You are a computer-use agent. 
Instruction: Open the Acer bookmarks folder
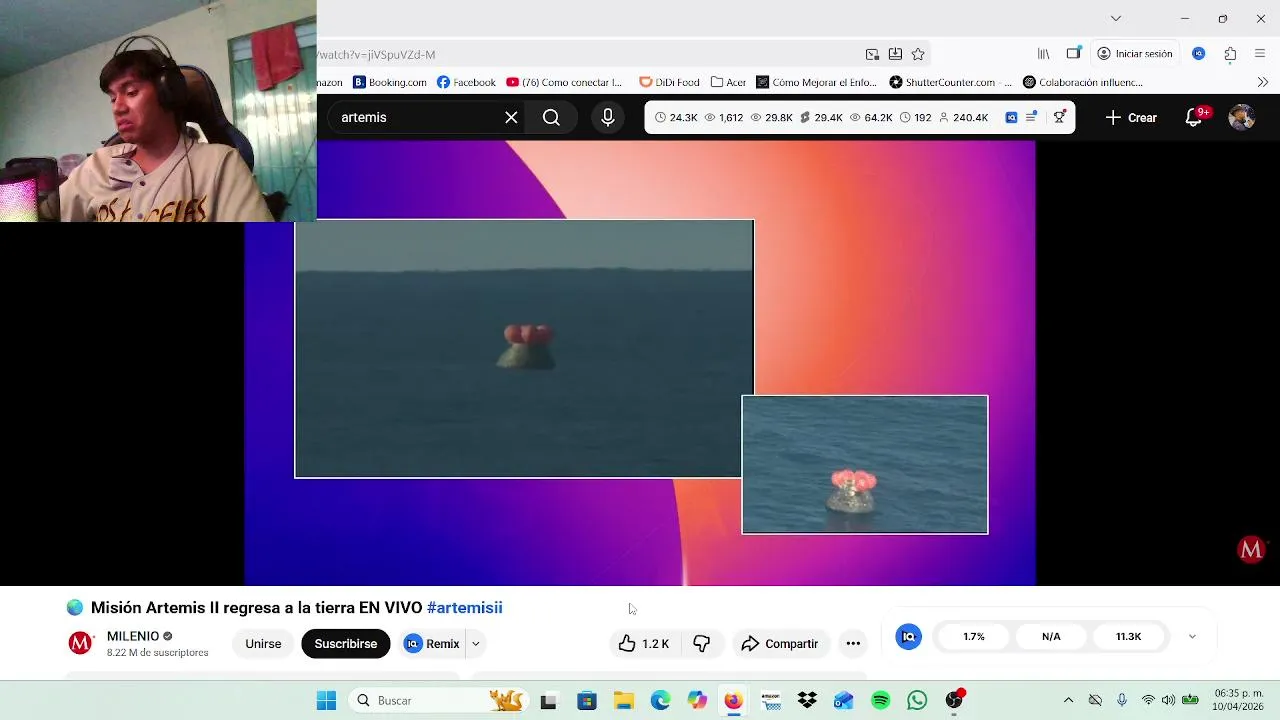pos(729,82)
